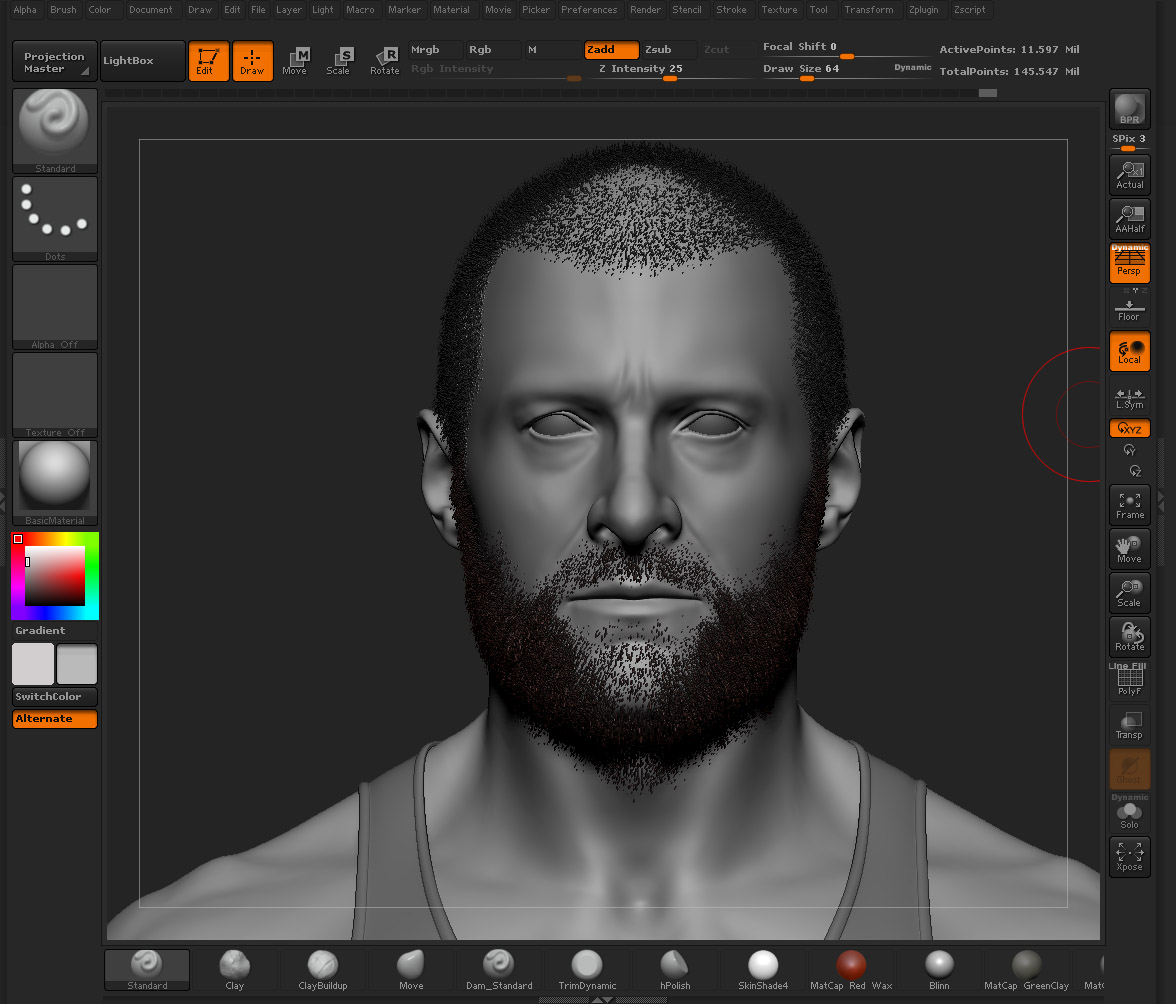This screenshot has width=1176, height=1004.
Task: Select the hPolish brush
Action: click(675, 970)
